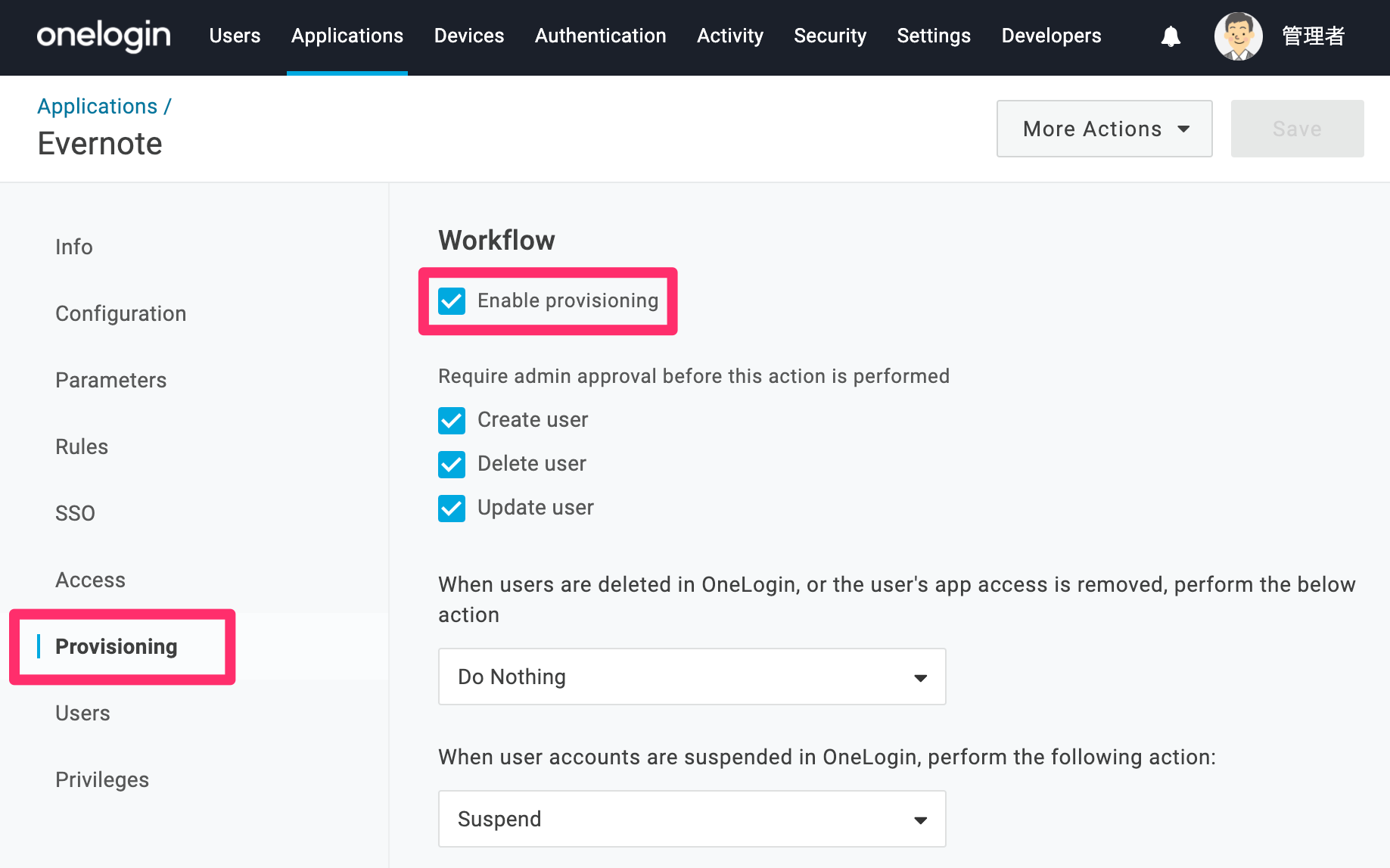Open the Rules sidebar tab
Image resolution: width=1390 pixels, height=868 pixels.
82,446
